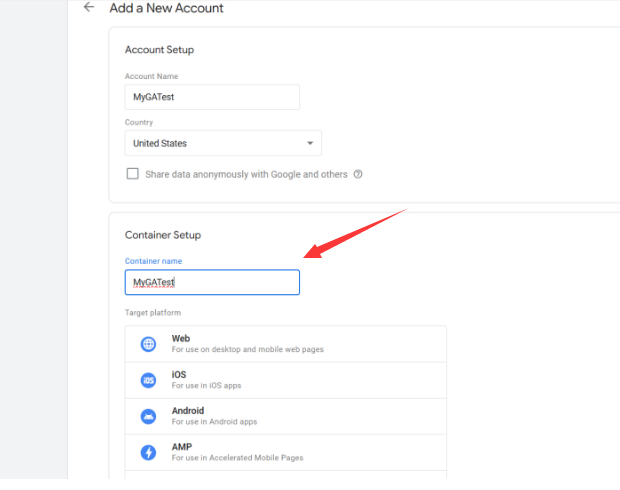620x490 pixels.
Task: Click the Add a New Account page title
Action: (x=166, y=8)
